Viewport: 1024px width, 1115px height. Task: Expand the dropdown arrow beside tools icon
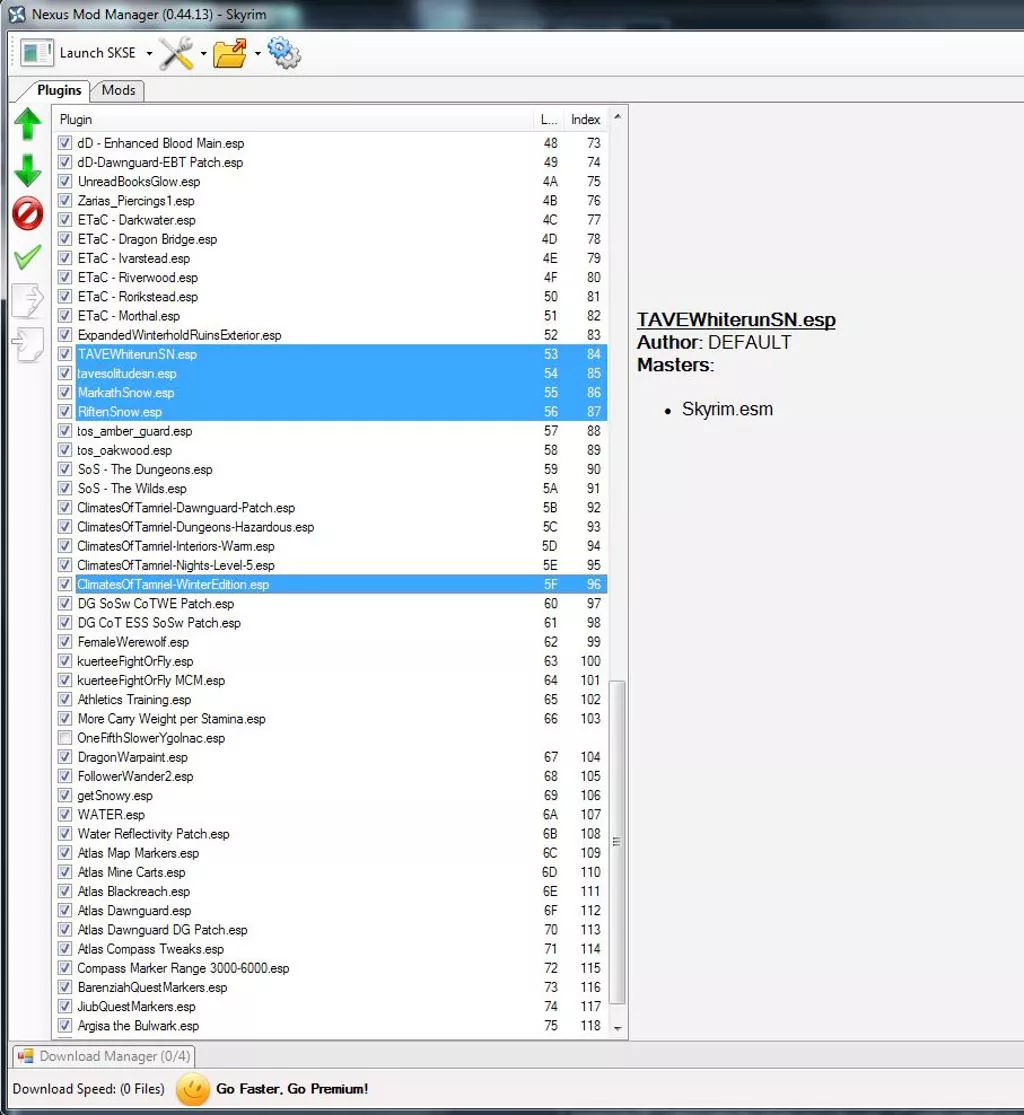(x=203, y=54)
